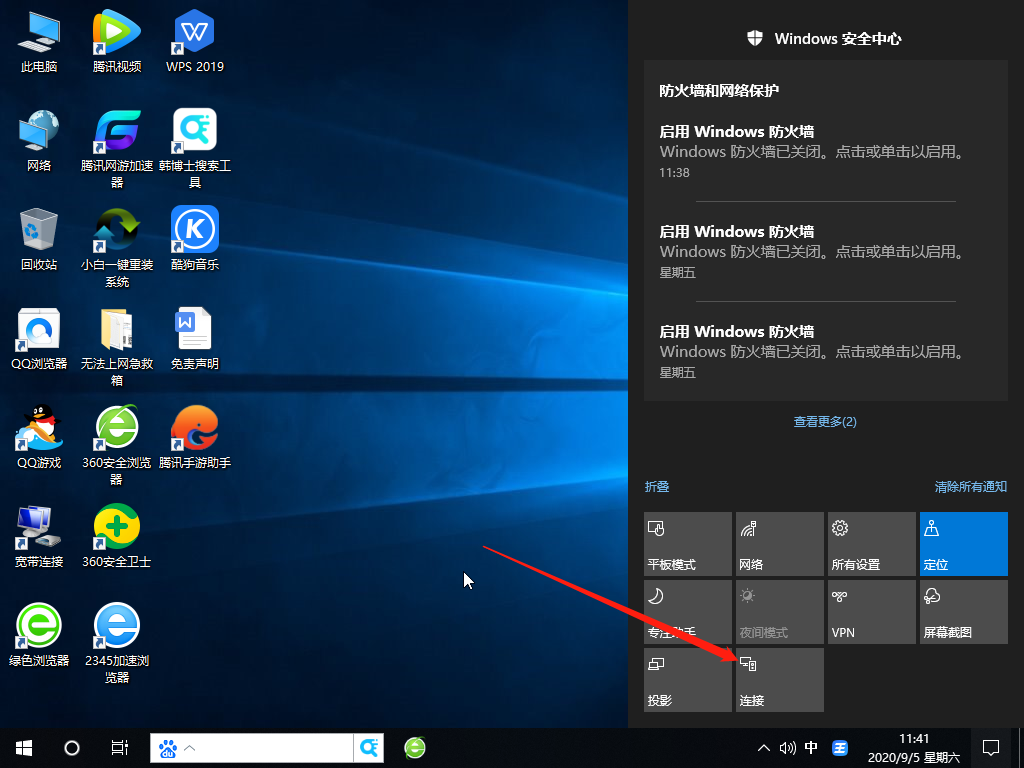Click 清除所有通知 to clear notifications

[970, 487]
